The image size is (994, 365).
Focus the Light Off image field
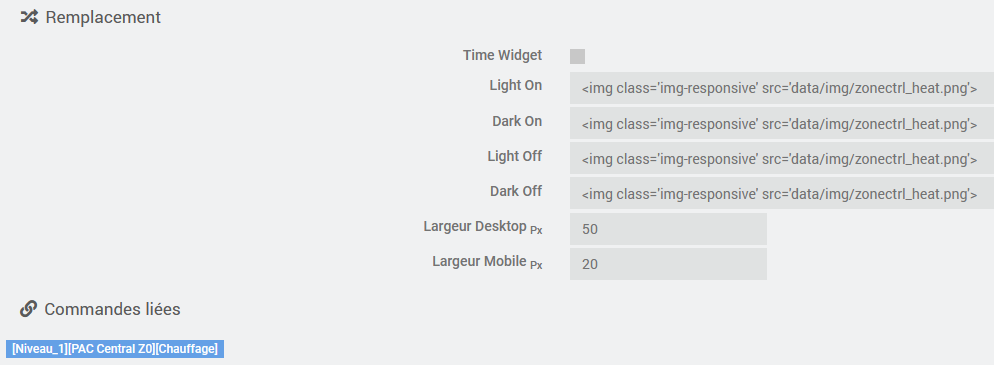pyautogui.click(x=782, y=158)
